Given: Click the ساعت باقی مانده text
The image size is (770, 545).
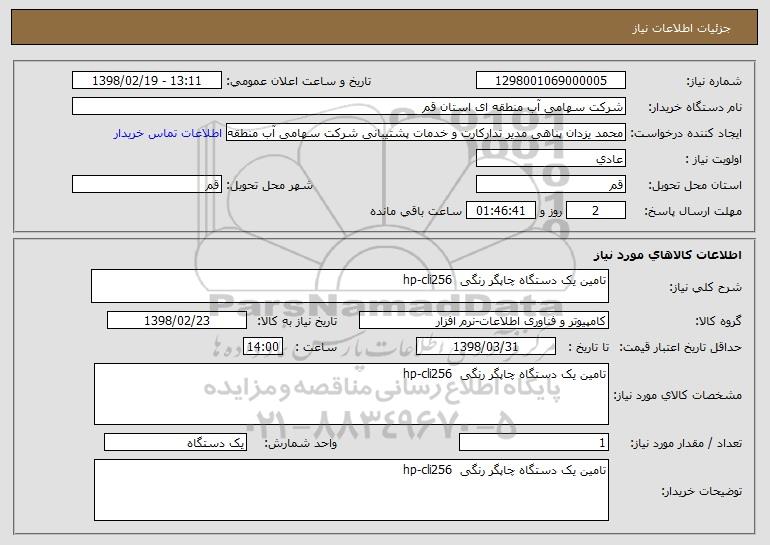Looking at the screenshot, I should pos(416,211).
